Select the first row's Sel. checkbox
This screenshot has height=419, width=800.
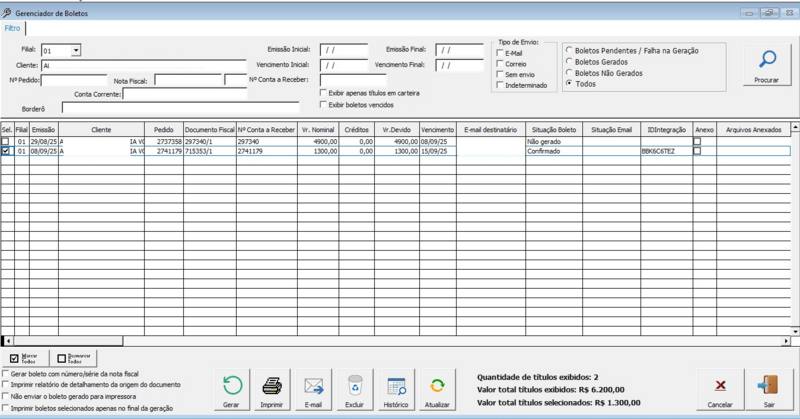point(7,142)
